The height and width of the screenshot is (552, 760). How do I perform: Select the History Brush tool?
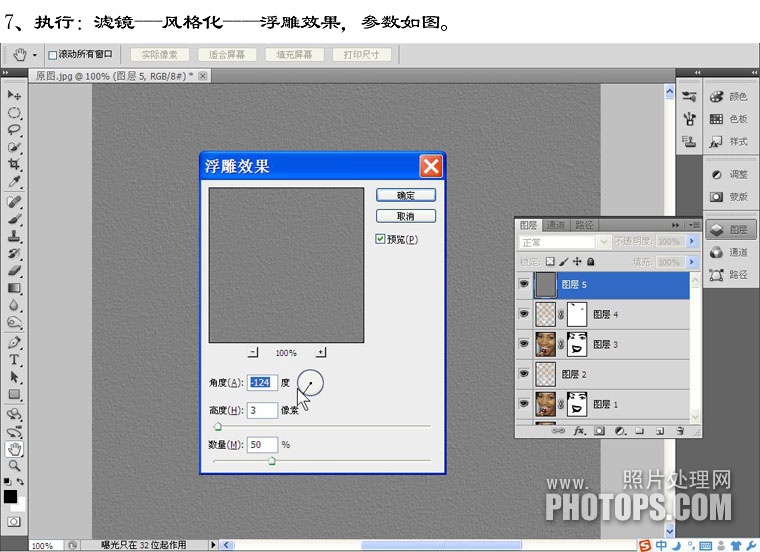click(14, 253)
